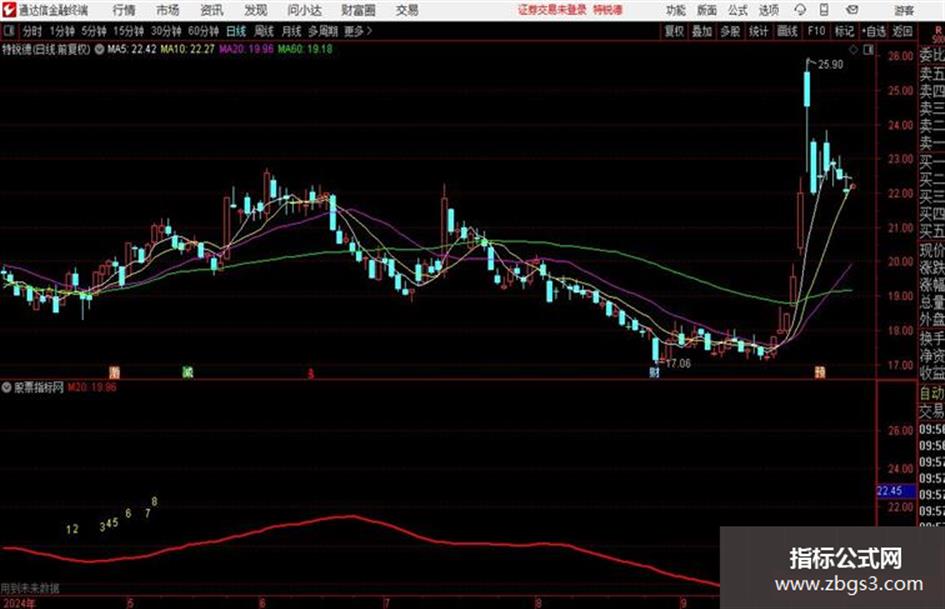Click the 2024年 year label on time axis
The image size is (945, 609).
tap(18, 603)
